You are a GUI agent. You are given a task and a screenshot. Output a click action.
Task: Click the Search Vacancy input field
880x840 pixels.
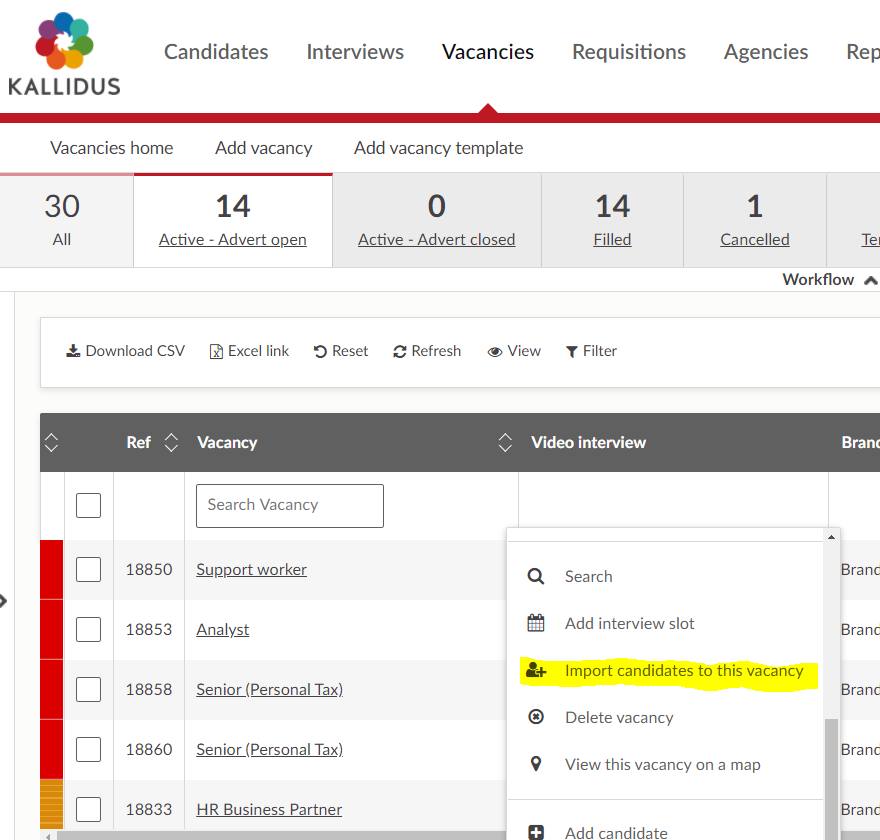(289, 505)
